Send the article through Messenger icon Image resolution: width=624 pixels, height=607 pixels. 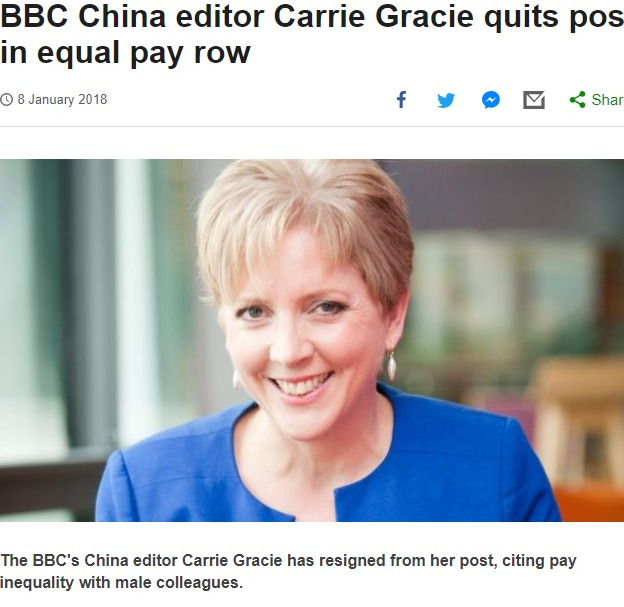(491, 100)
